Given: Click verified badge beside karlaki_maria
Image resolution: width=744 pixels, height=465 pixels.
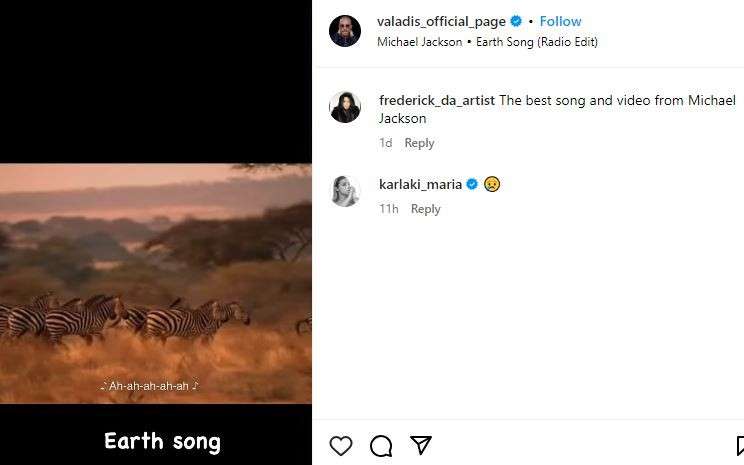Looking at the screenshot, I should click(472, 184).
